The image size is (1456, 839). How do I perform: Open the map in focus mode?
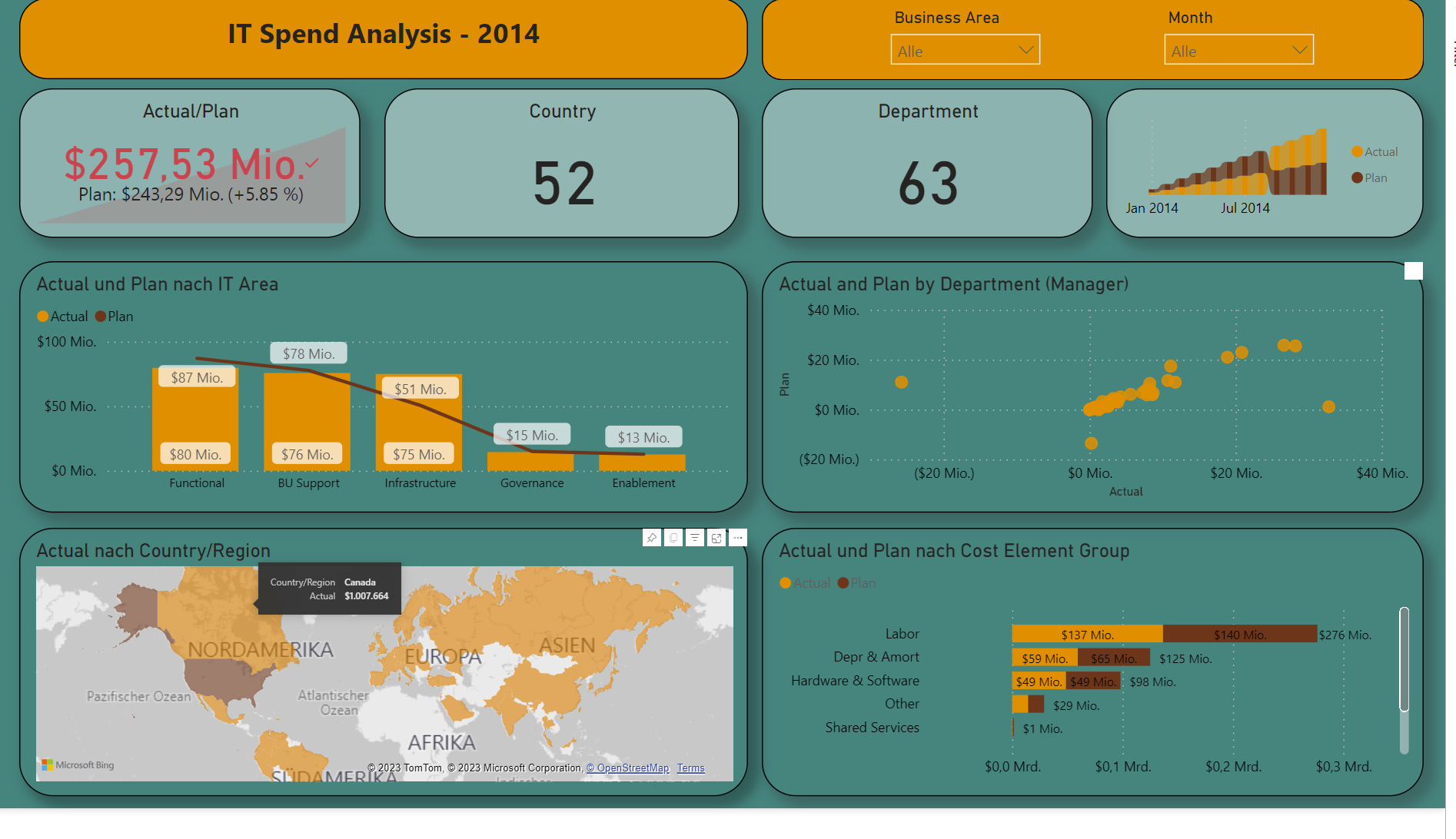(x=716, y=538)
